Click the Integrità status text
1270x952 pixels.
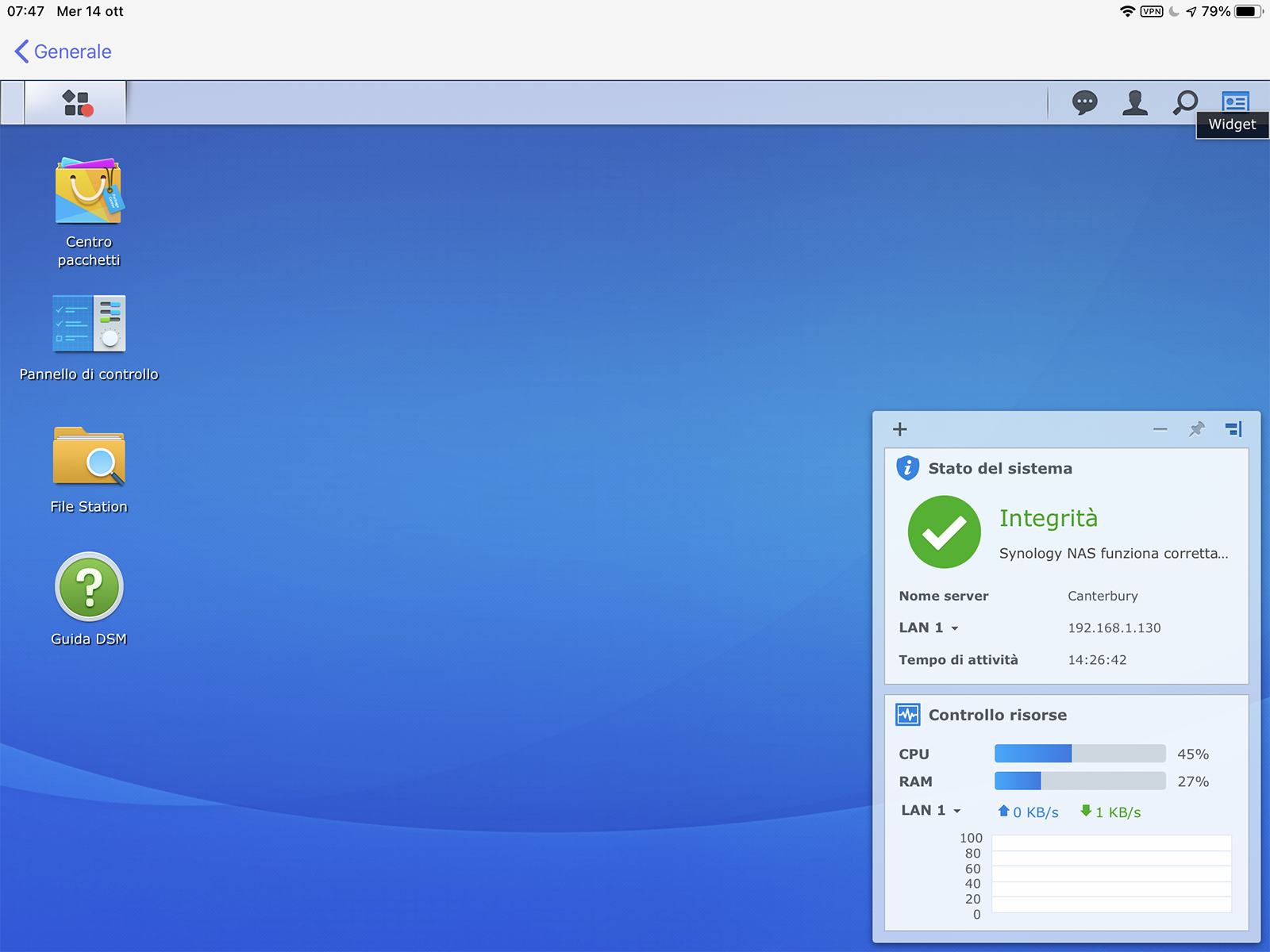pyautogui.click(x=1049, y=518)
